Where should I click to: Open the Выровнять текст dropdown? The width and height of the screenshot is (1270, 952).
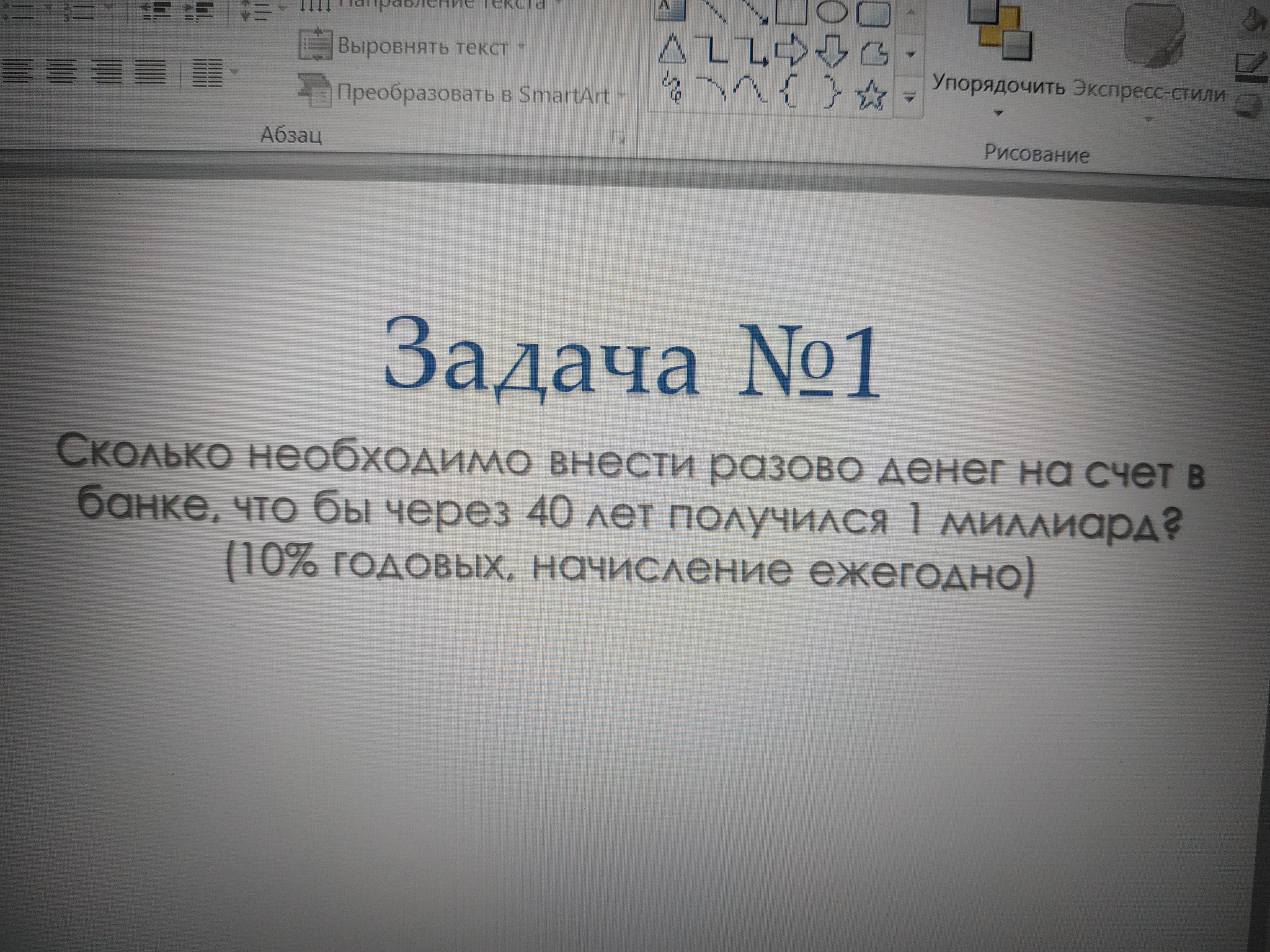point(413,47)
